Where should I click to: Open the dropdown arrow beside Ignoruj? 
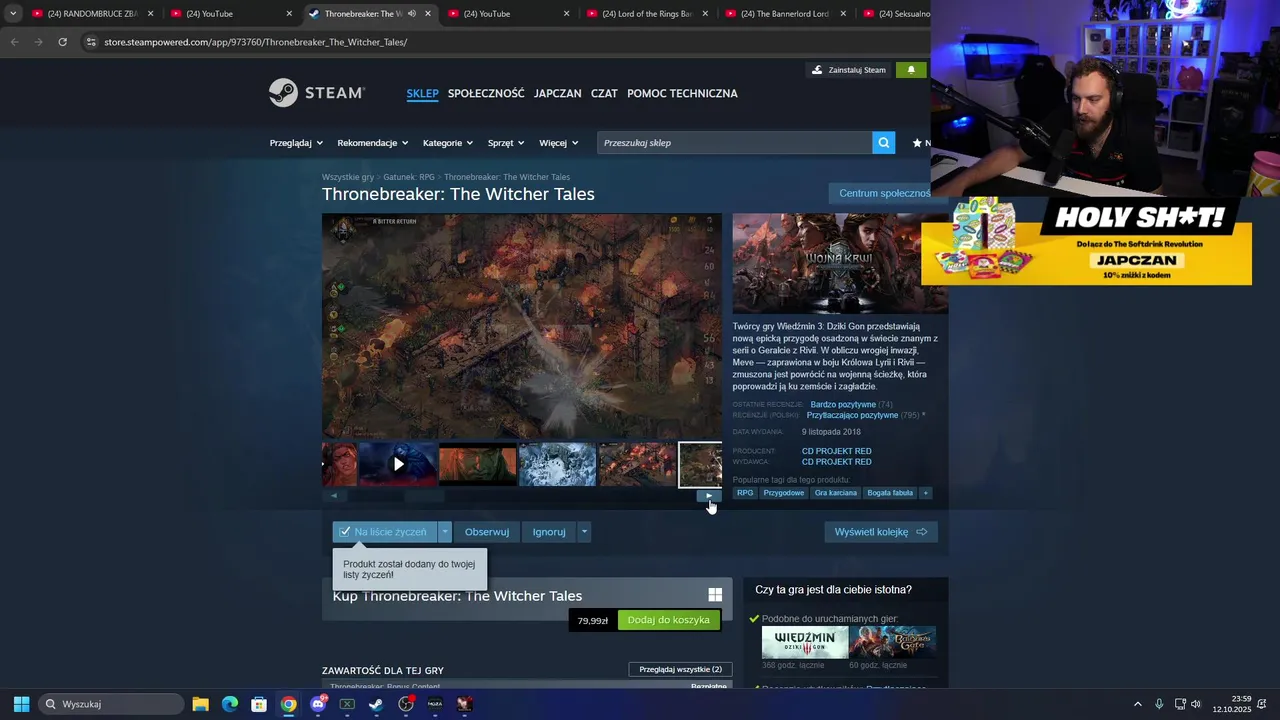(584, 532)
